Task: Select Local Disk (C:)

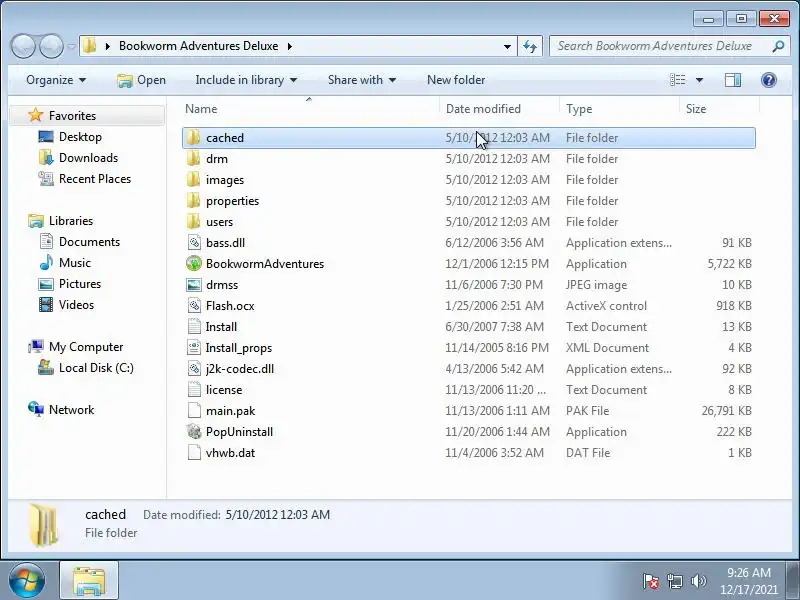Action: (96, 368)
